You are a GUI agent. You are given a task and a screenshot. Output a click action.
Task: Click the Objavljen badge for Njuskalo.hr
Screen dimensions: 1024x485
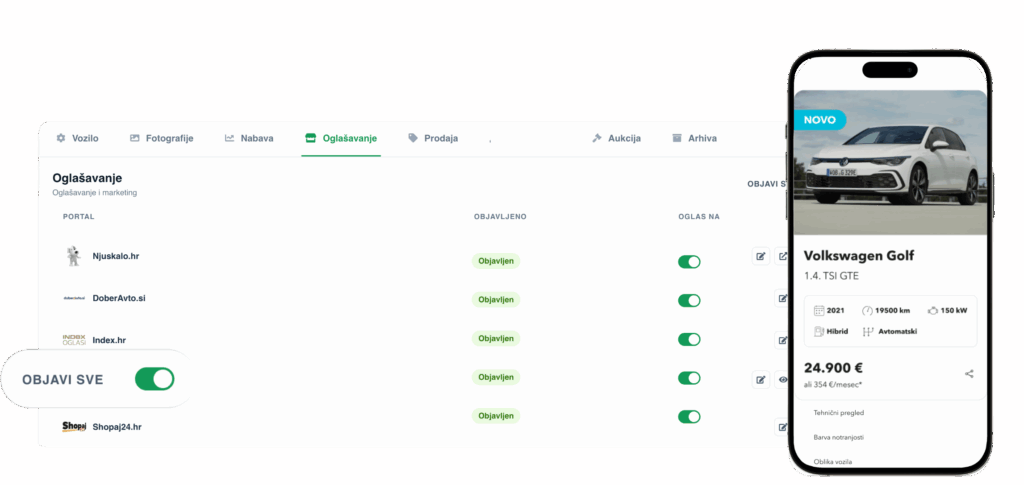point(496,261)
